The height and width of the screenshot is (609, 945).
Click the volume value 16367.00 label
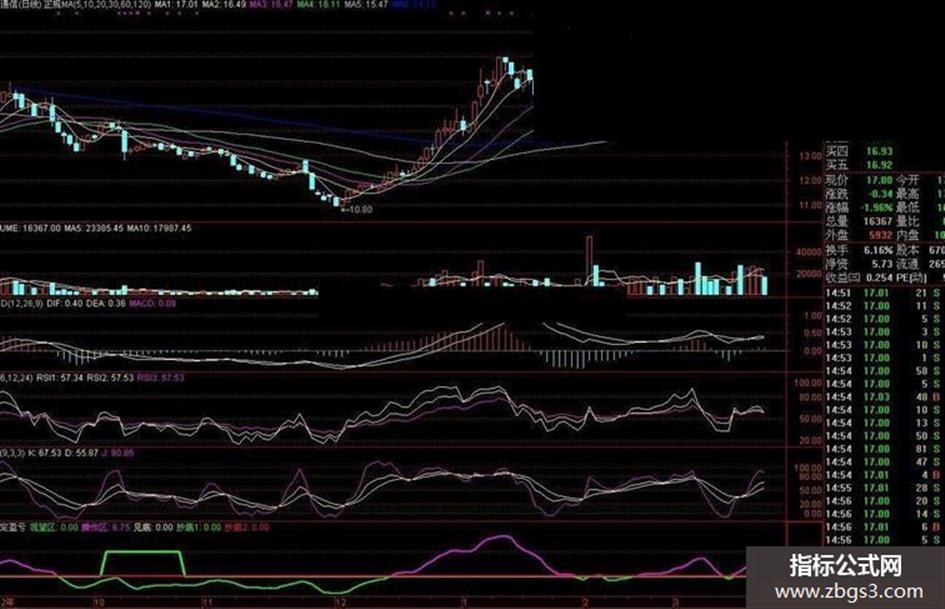coord(41,229)
